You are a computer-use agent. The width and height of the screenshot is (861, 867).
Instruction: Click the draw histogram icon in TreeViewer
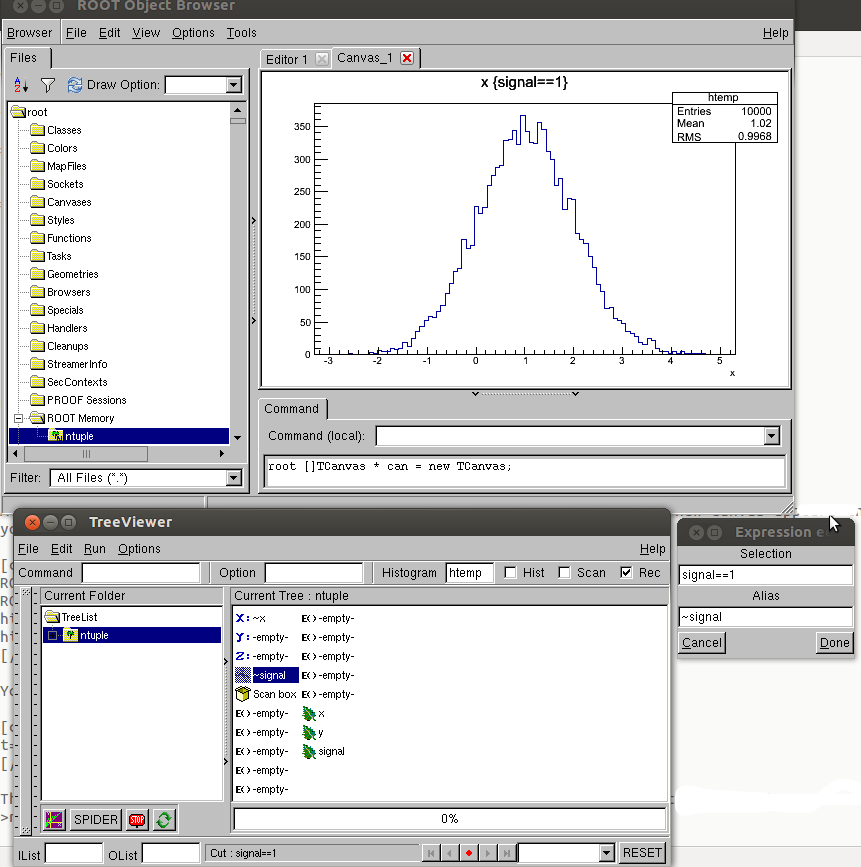pyautogui.click(x=54, y=820)
